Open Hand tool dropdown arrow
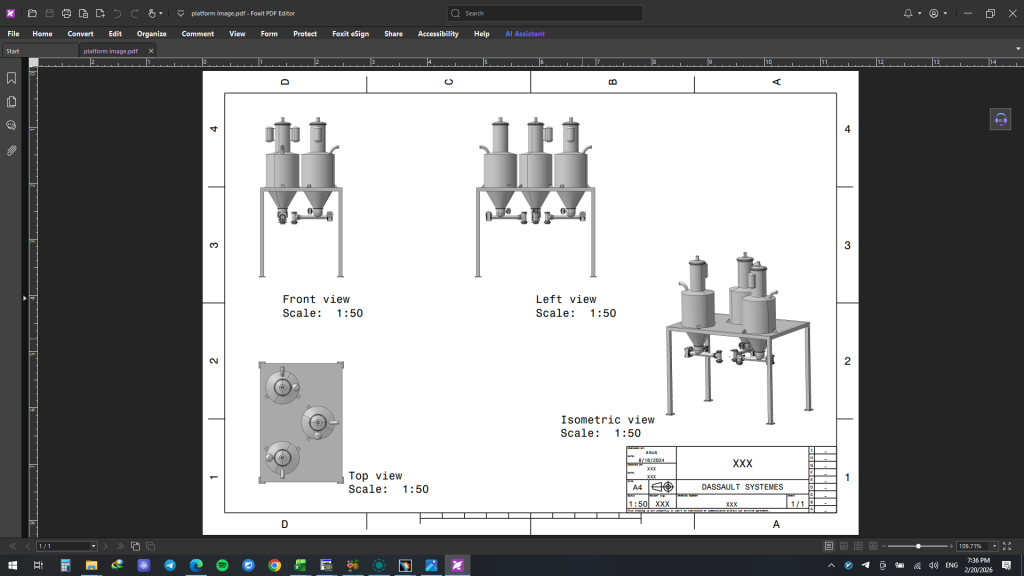Screen dimensions: 1024x576 (161, 13)
